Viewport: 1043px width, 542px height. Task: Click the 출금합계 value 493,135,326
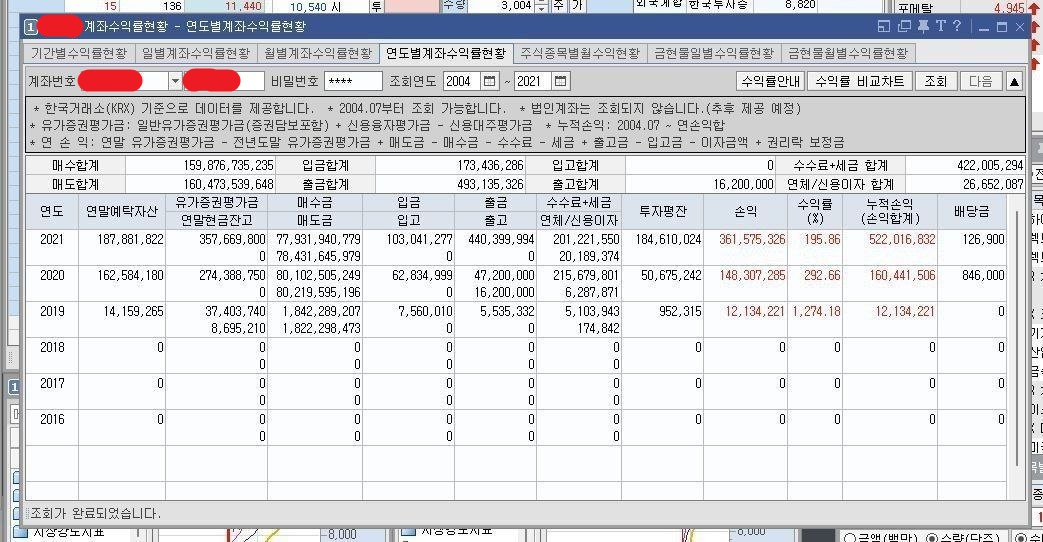coord(490,184)
